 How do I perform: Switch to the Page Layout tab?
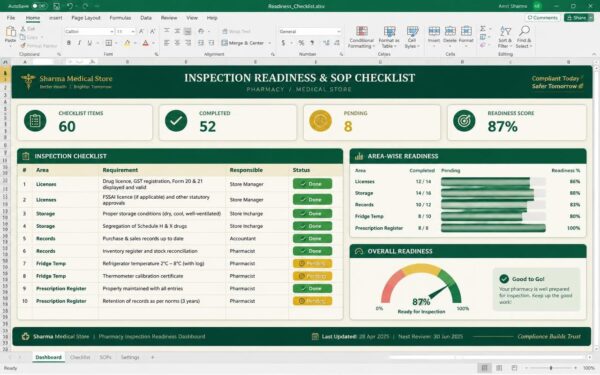[86, 18]
